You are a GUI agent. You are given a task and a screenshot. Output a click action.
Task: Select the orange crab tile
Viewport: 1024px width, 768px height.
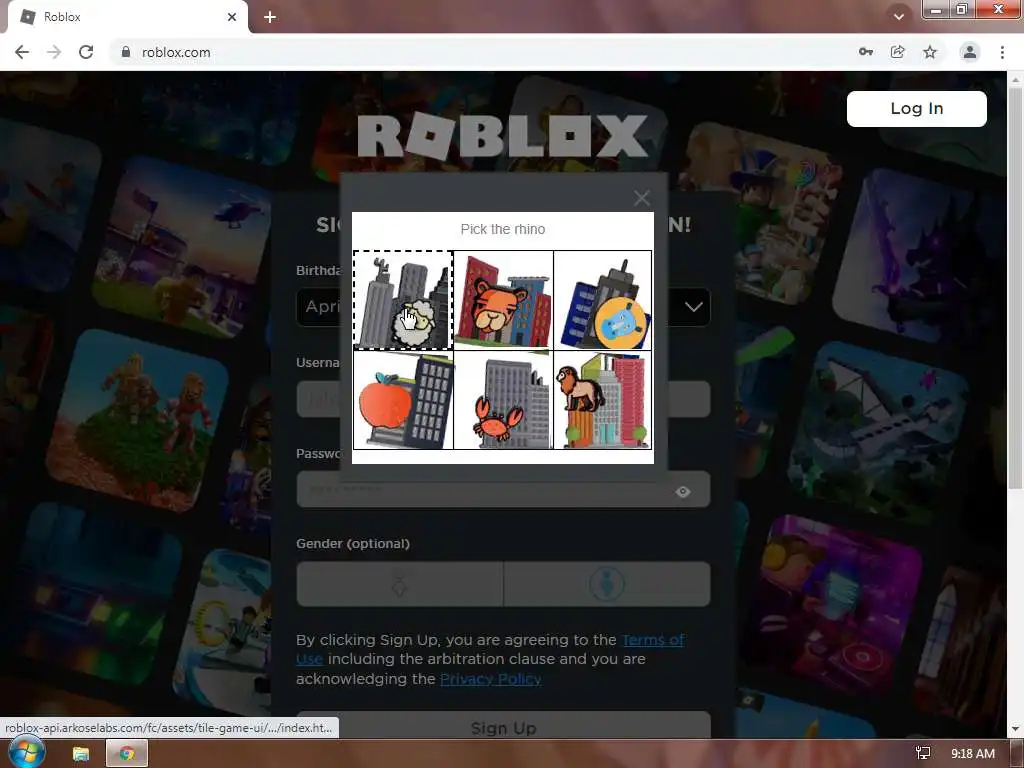pyautogui.click(x=504, y=400)
